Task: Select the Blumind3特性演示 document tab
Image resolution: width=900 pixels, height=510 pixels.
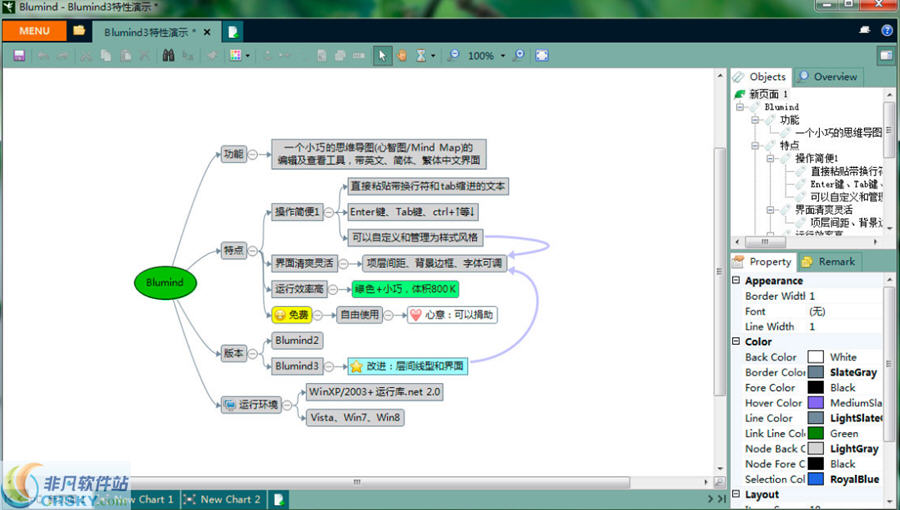Action: point(150,32)
